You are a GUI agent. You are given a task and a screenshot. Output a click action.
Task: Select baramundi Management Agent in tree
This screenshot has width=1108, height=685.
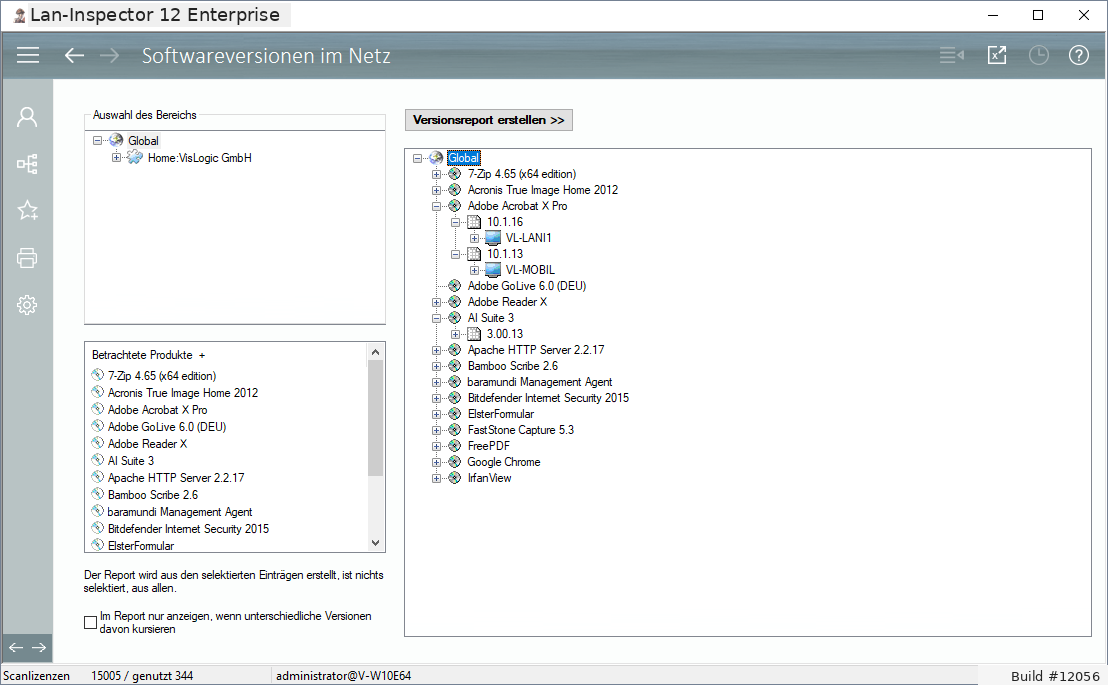[x=540, y=382]
